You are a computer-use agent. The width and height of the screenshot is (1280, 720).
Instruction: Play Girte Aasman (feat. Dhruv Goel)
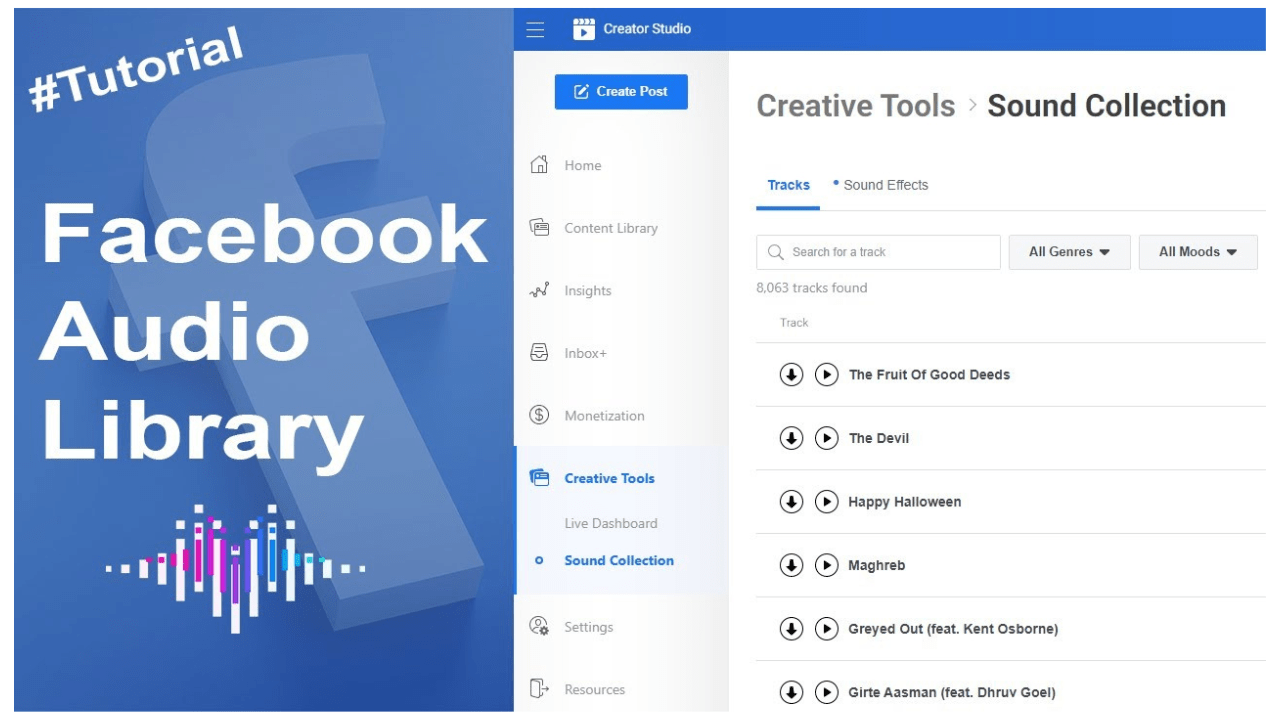[826, 691]
